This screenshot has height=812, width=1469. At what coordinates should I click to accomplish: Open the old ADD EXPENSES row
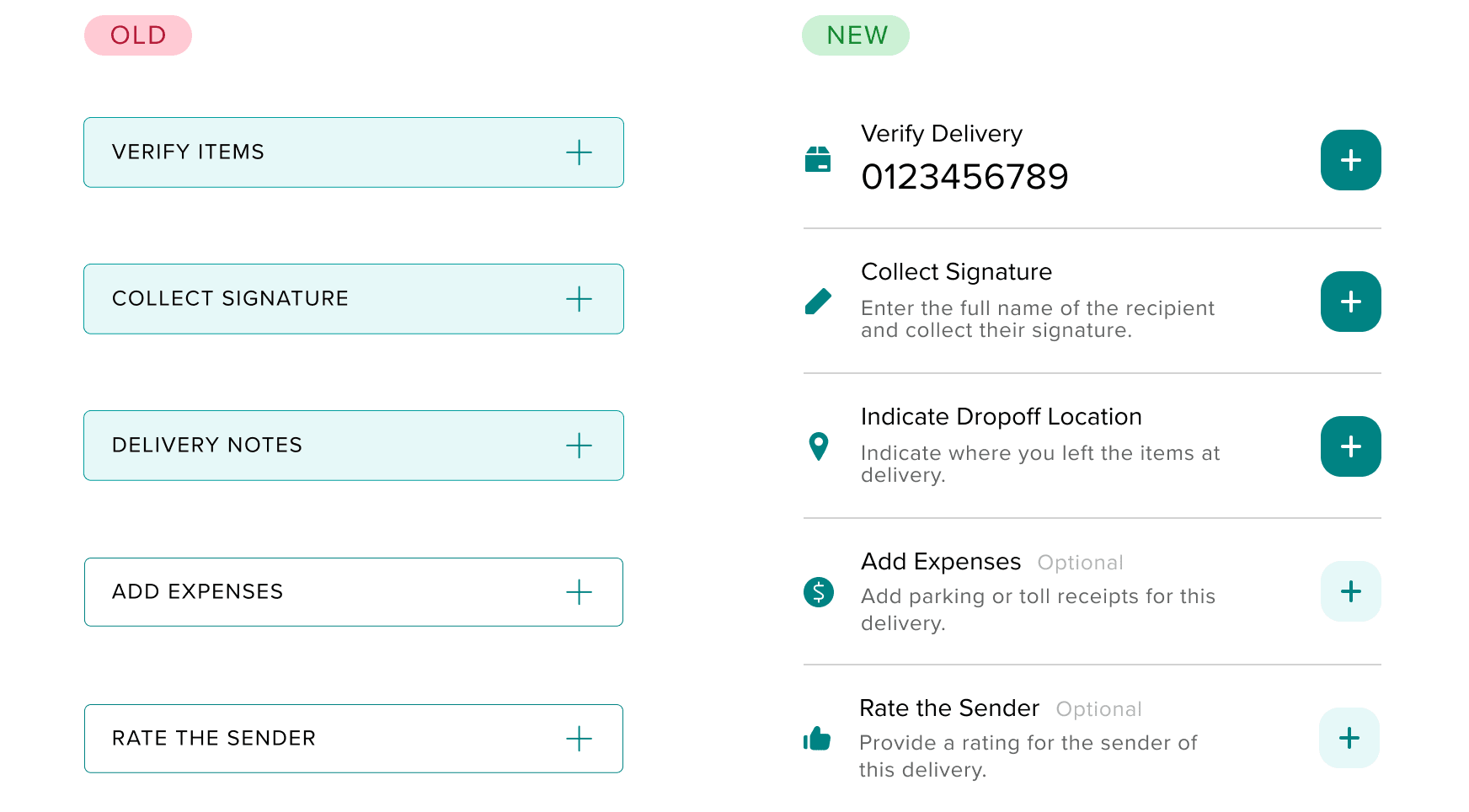pos(579,592)
